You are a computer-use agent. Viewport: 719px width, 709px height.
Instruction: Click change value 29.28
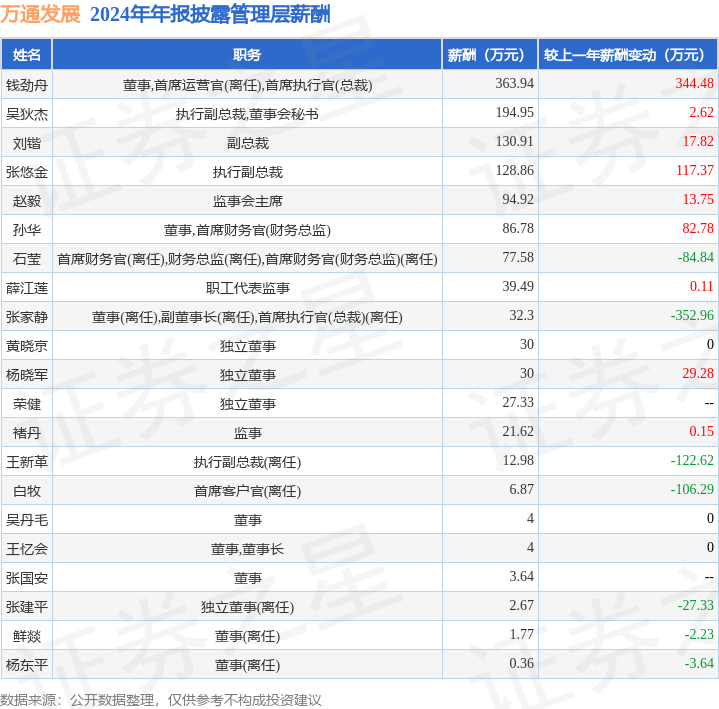698,373
